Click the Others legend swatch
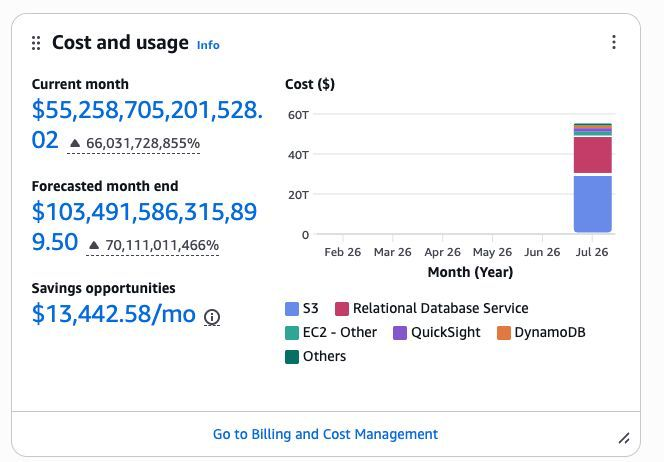 292,357
